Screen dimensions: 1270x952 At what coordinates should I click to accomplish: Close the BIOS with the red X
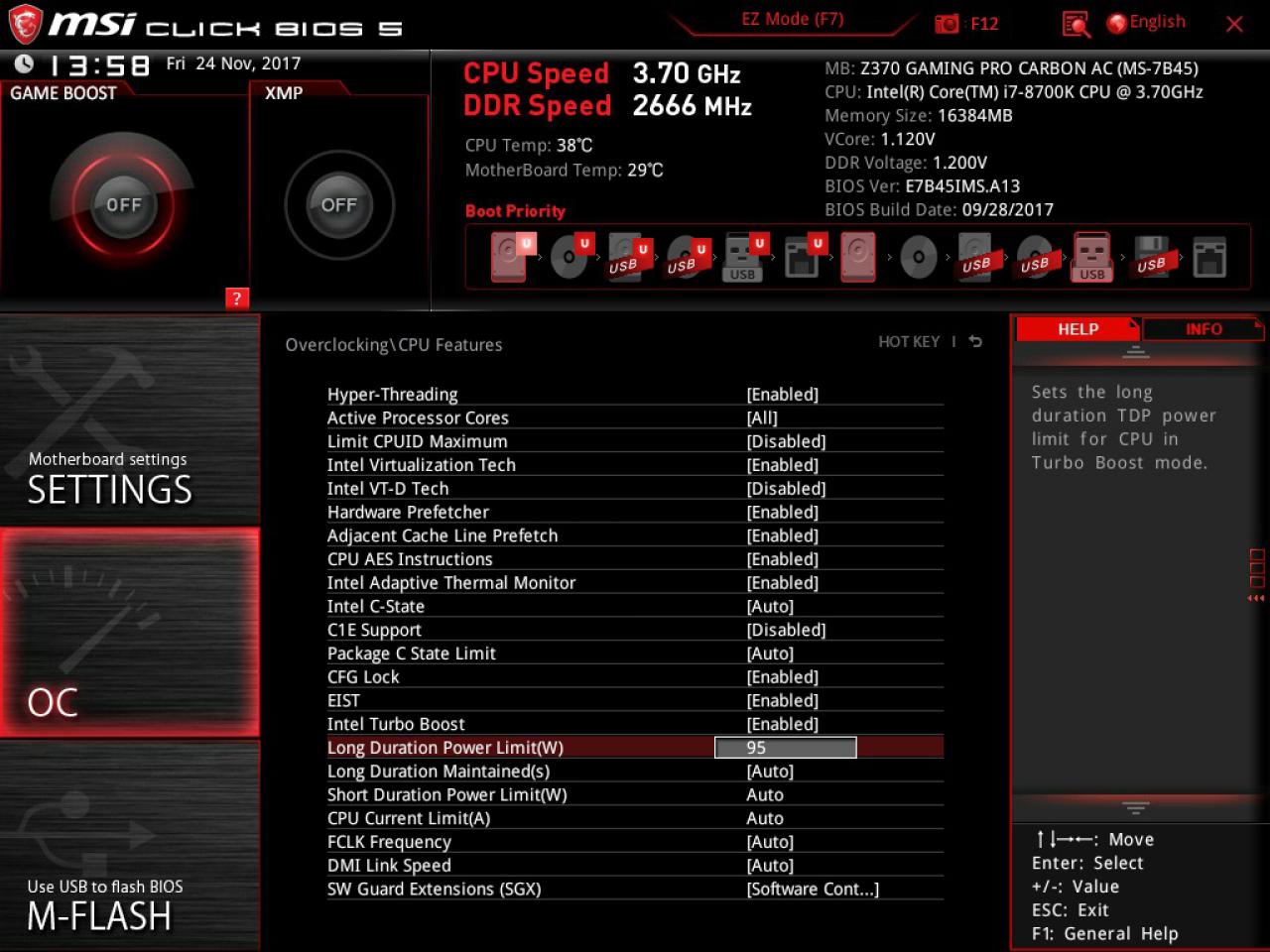1234,24
